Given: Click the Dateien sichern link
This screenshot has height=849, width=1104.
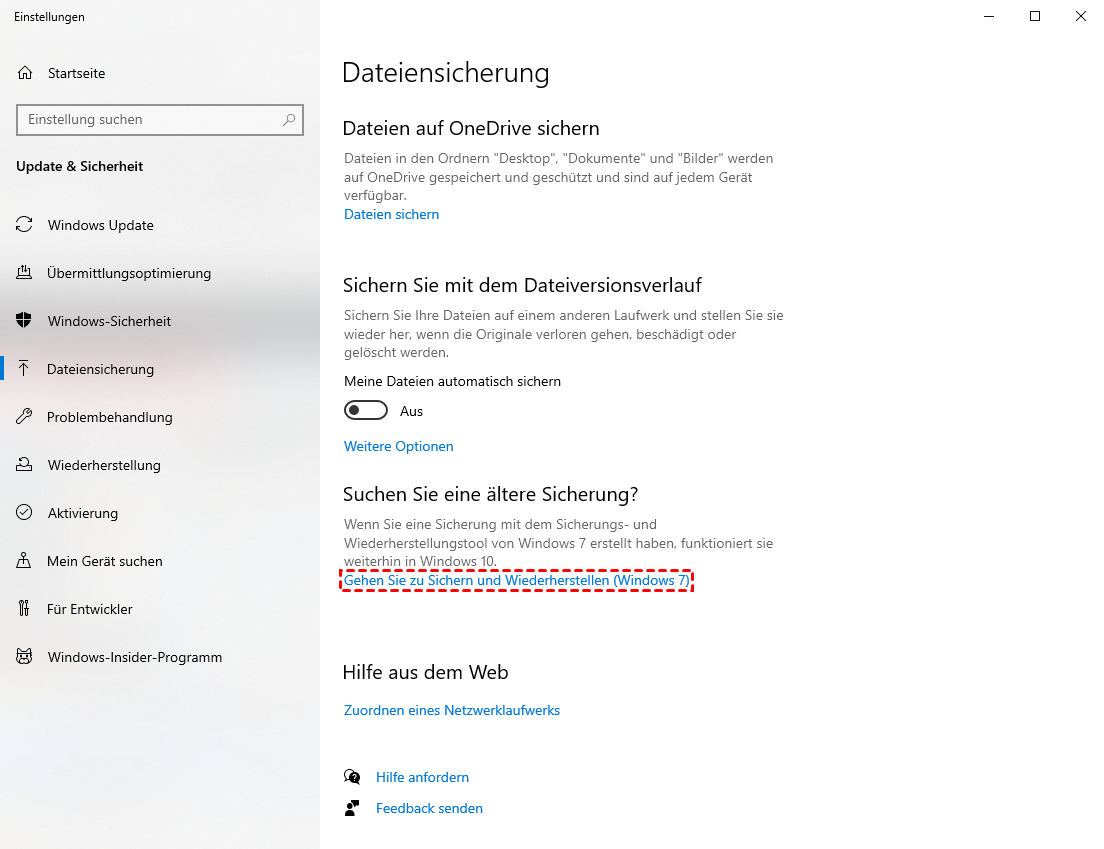Looking at the screenshot, I should tap(391, 214).
